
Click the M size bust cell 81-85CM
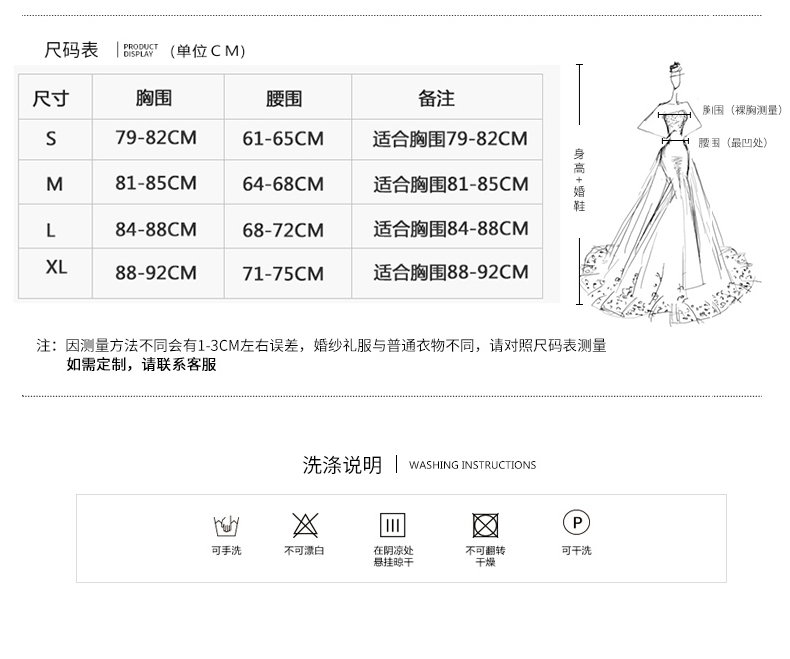pos(156,183)
